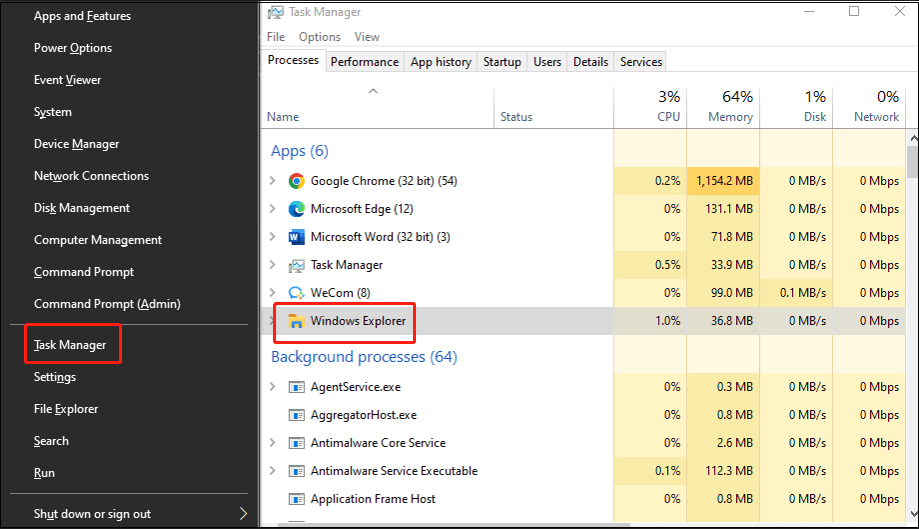Sort processes by the Name column
Image resolution: width=919 pixels, height=529 pixels.
283,117
